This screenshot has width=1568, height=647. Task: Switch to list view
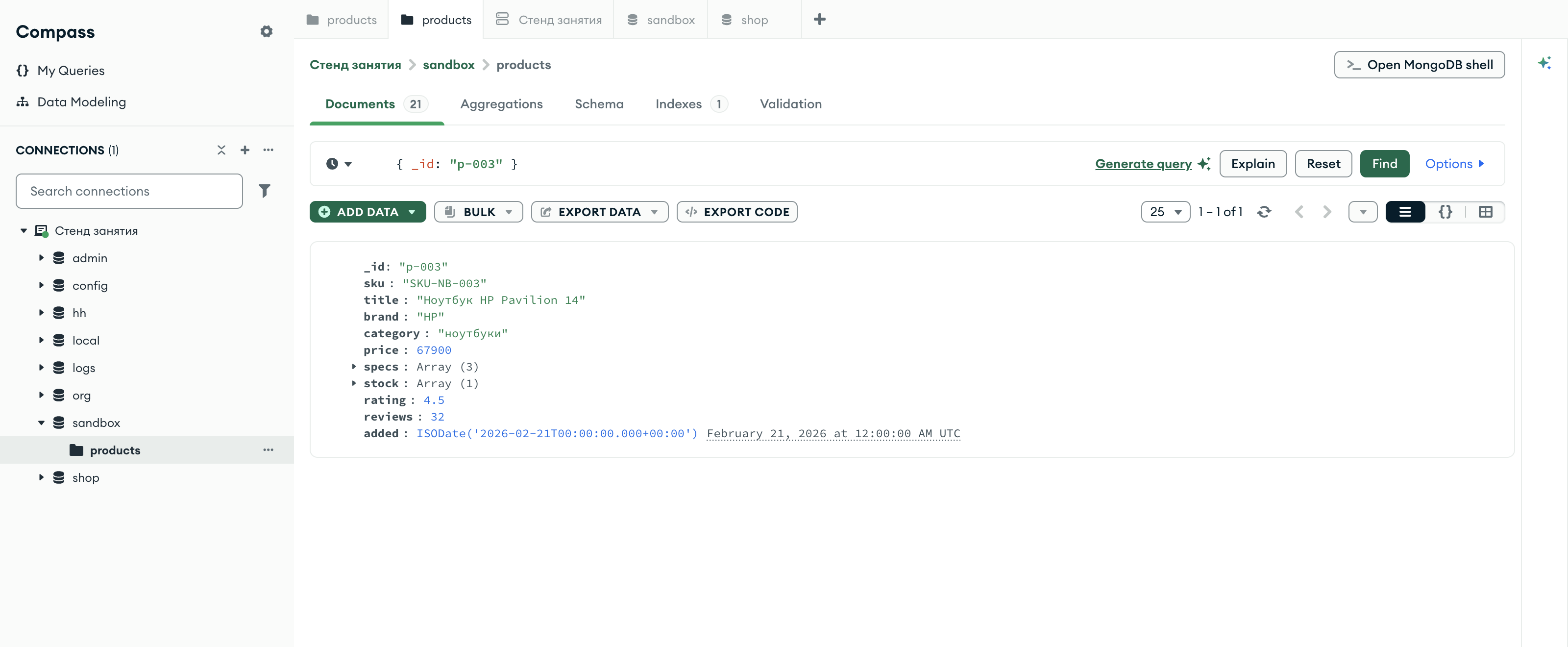pos(1405,212)
